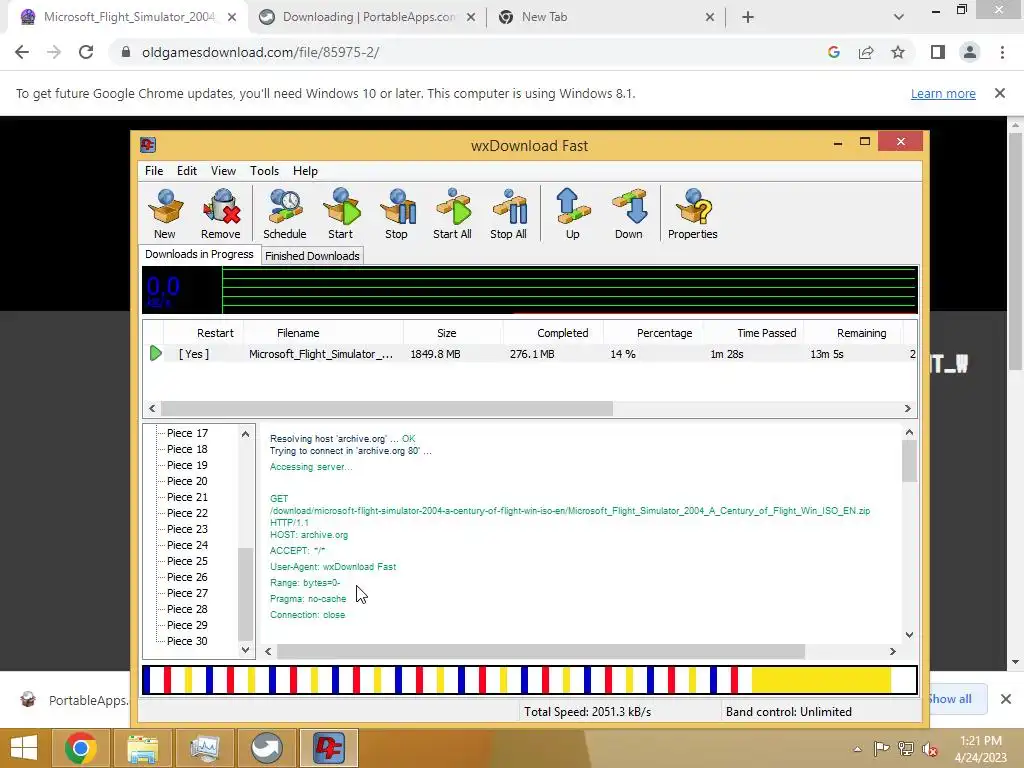Click Show all downloads button

click(954, 699)
